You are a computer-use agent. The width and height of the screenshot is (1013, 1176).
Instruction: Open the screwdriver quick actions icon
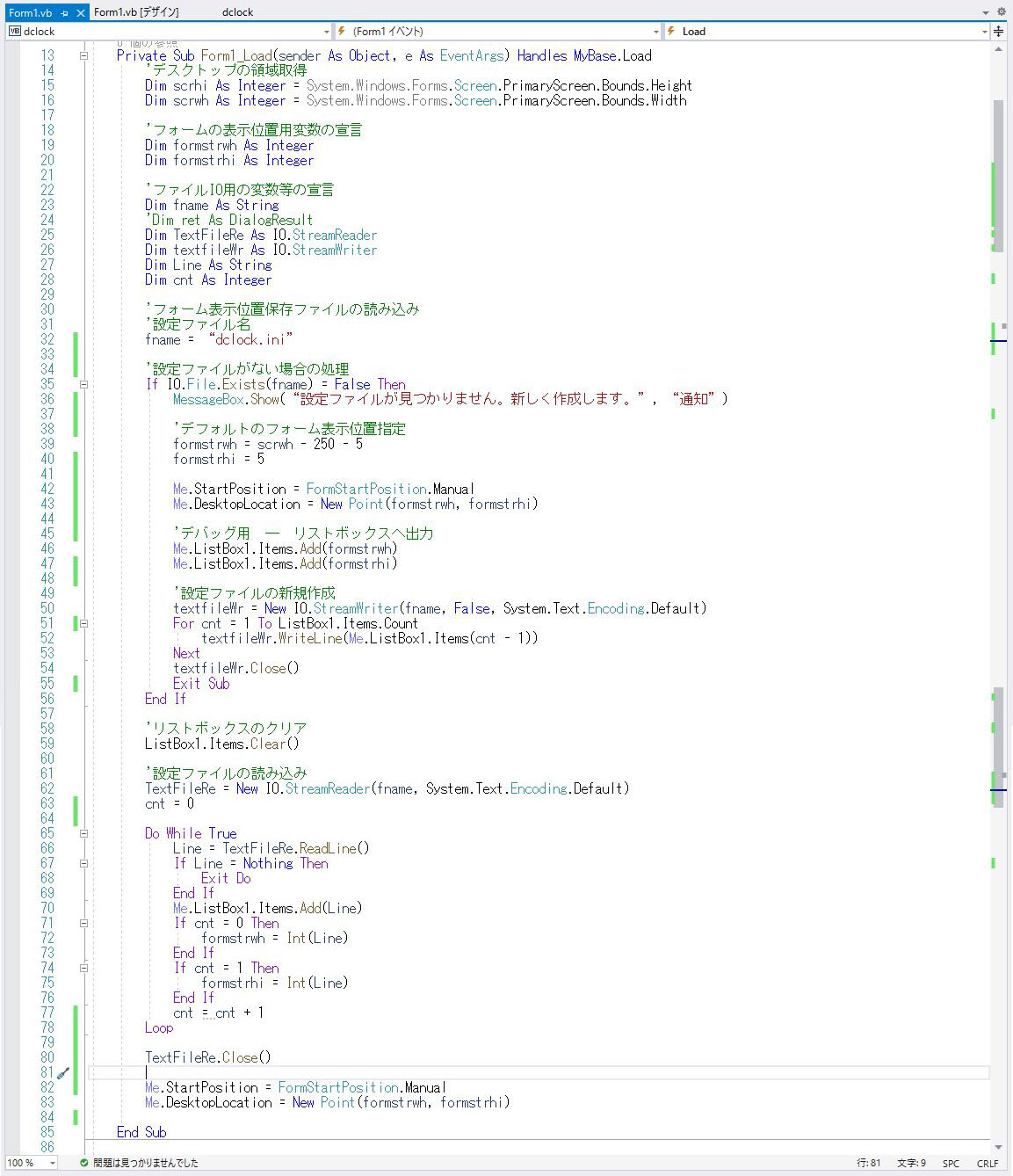tap(63, 1073)
